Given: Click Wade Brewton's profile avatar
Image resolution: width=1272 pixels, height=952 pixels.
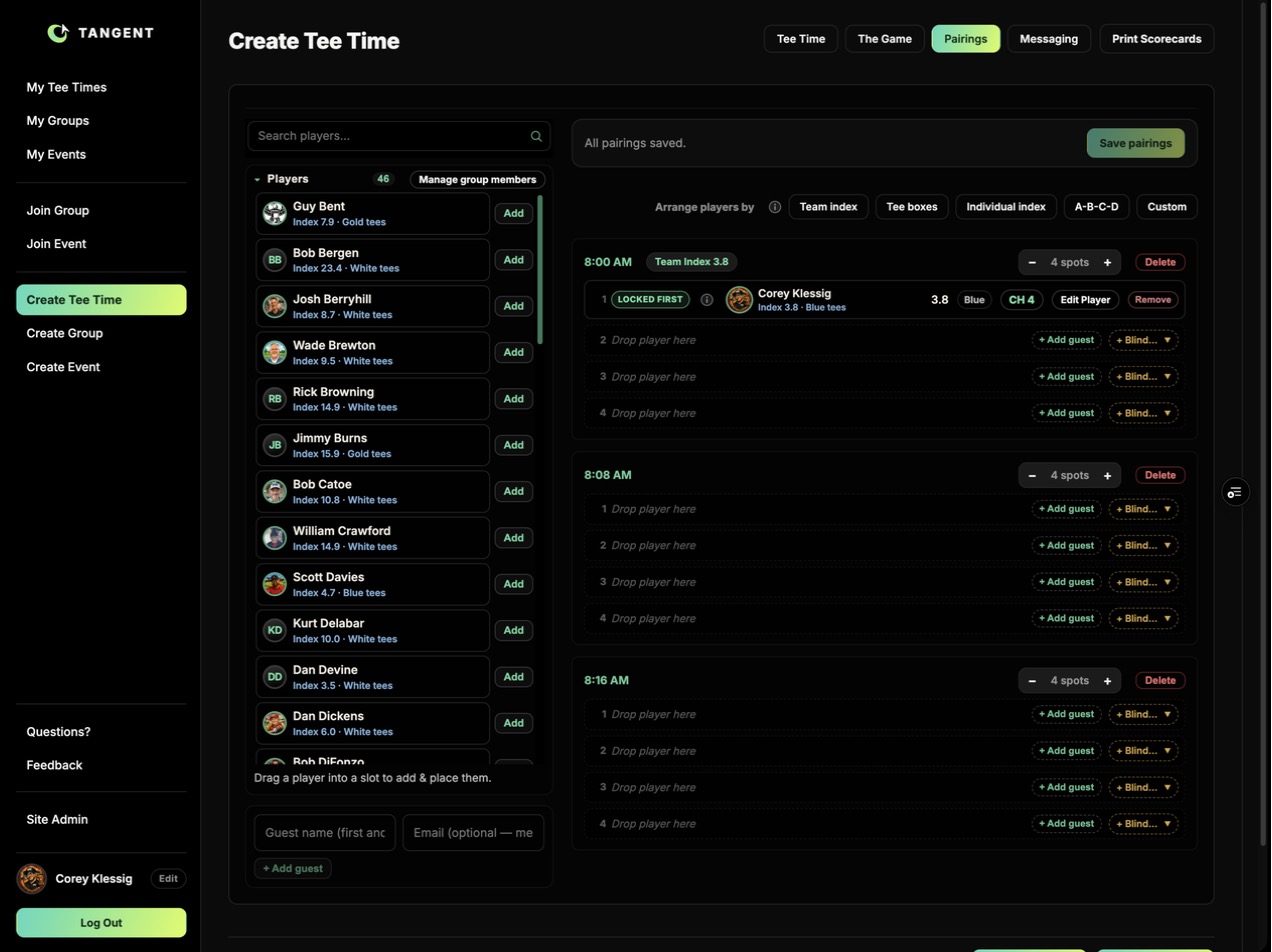Looking at the screenshot, I should pyautogui.click(x=275, y=352).
